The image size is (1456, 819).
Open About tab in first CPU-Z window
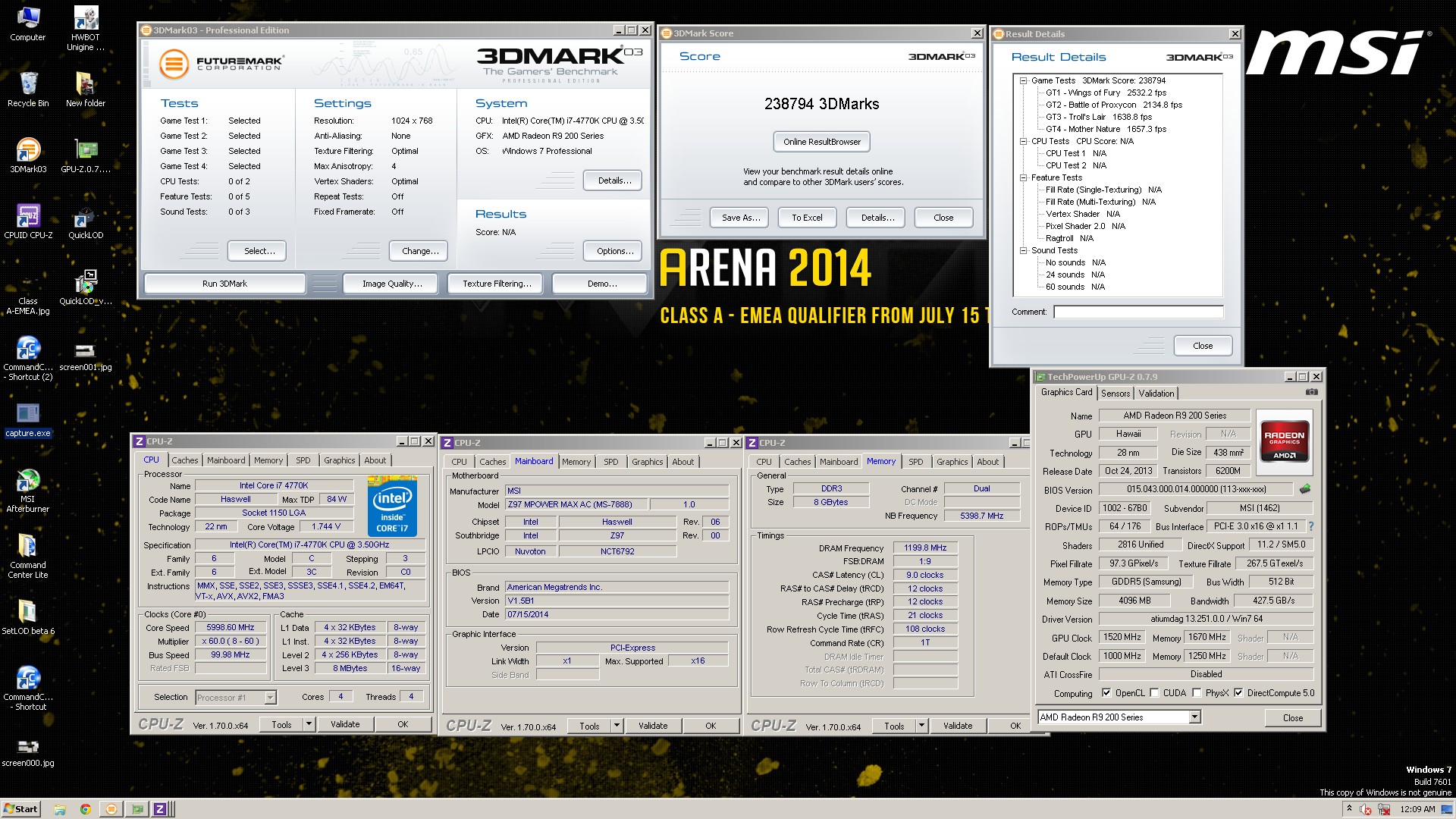pyautogui.click(x=375, y=460)
